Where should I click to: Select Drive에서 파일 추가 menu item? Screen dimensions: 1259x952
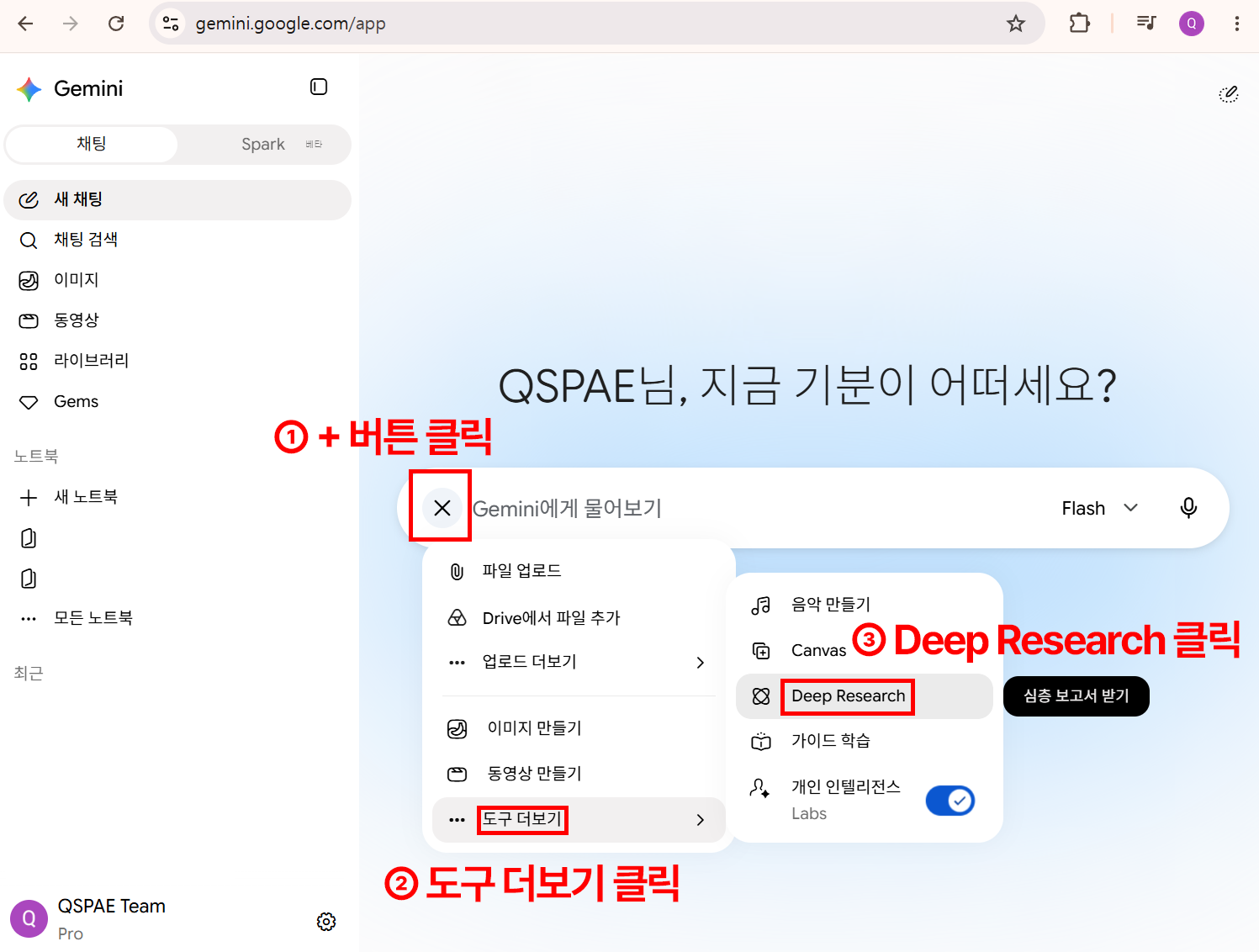579,618
